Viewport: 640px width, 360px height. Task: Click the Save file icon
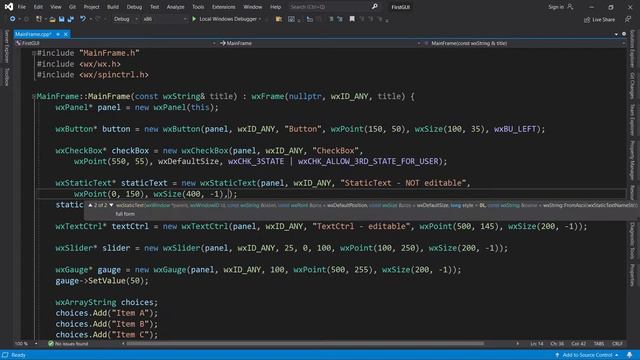coord(61,19)
